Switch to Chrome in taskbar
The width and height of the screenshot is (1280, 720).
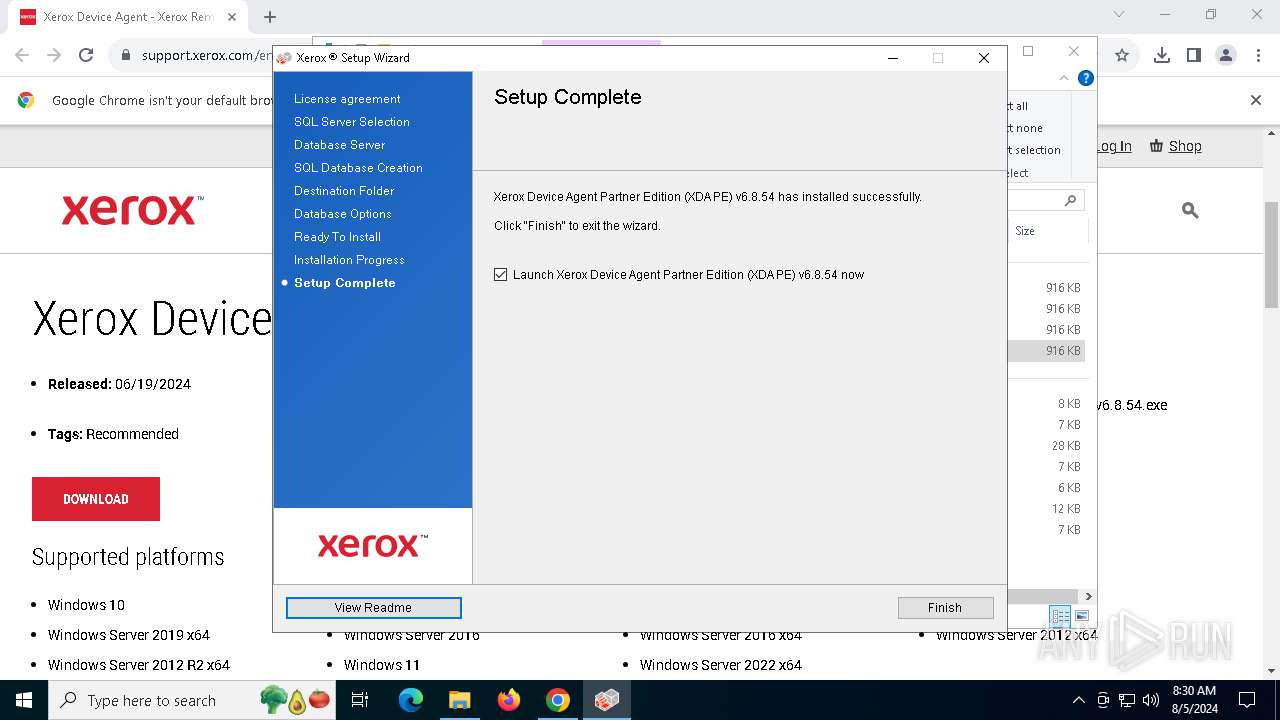point(558,700)
